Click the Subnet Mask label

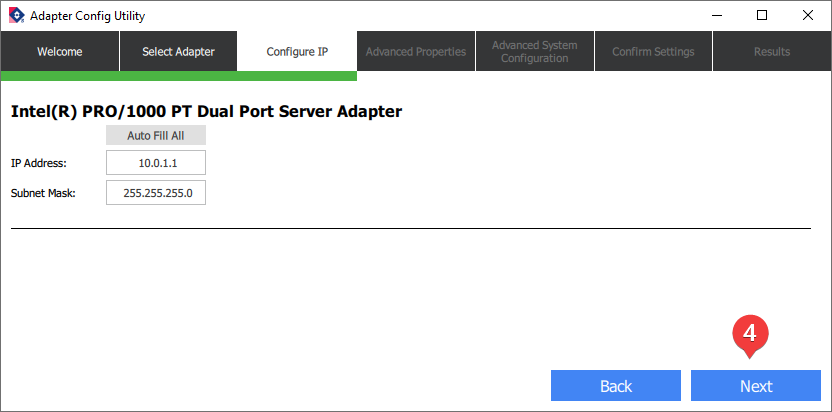click(x=44, y=193)
